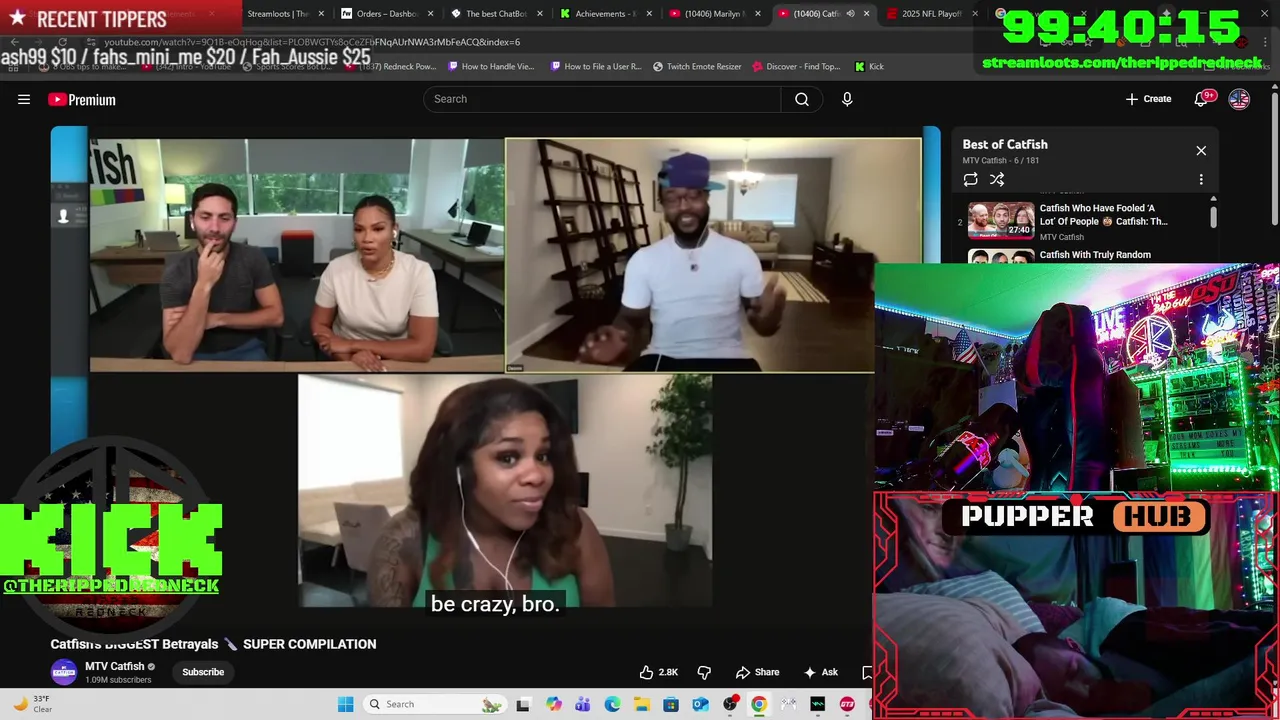Toggle shuffle for Best of Catfish playlist
The width and height of the screenshot is (1280, 720).
click(x=997, y=179)
